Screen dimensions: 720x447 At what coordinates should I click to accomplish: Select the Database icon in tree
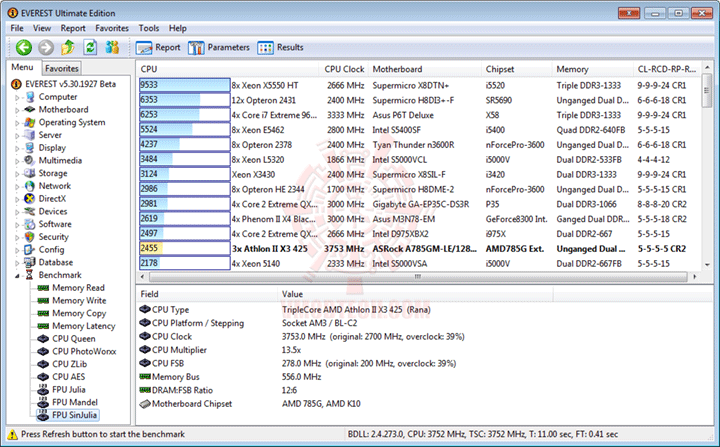coord(29,262)
